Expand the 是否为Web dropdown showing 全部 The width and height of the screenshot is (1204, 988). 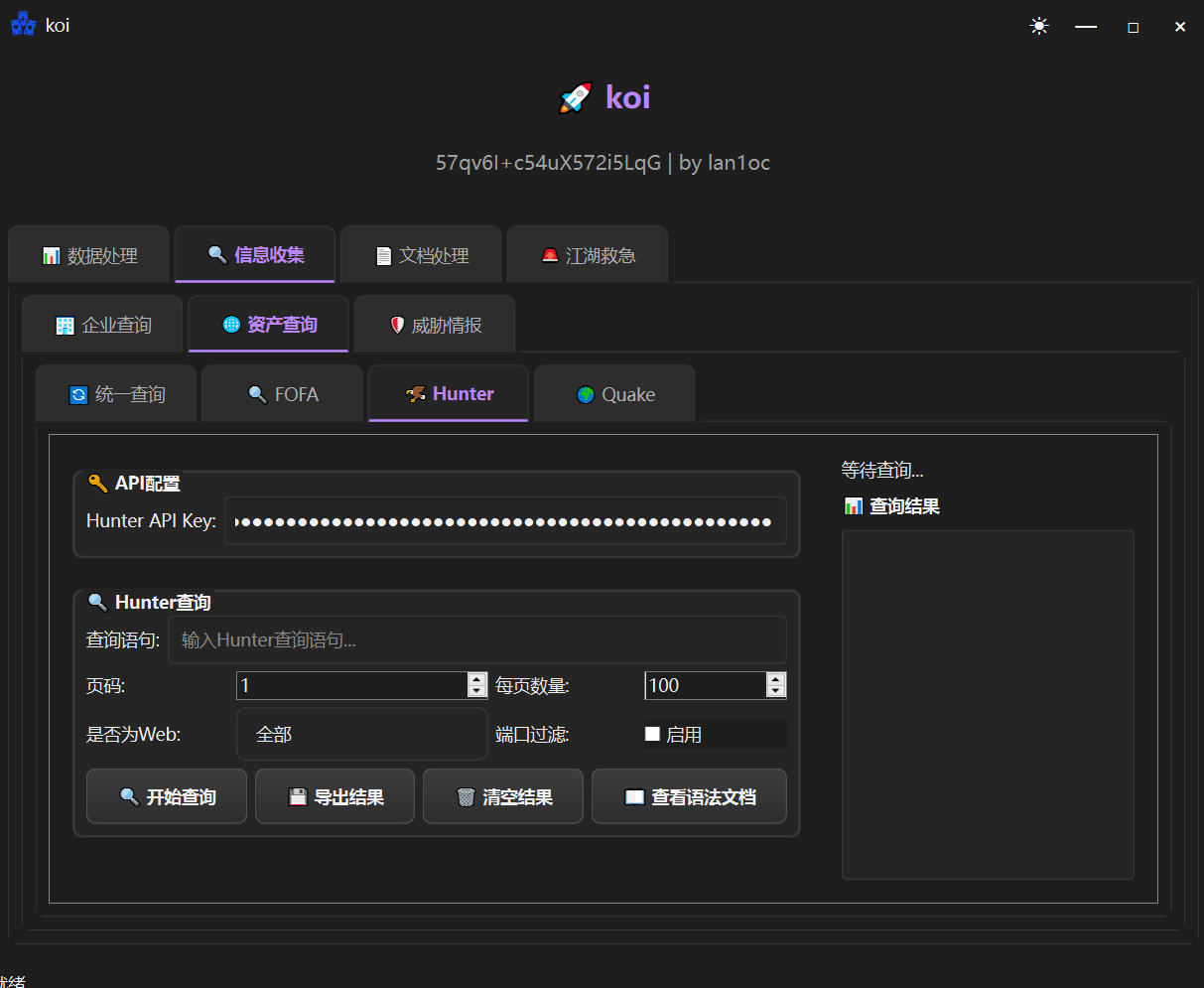coord(362,735)
